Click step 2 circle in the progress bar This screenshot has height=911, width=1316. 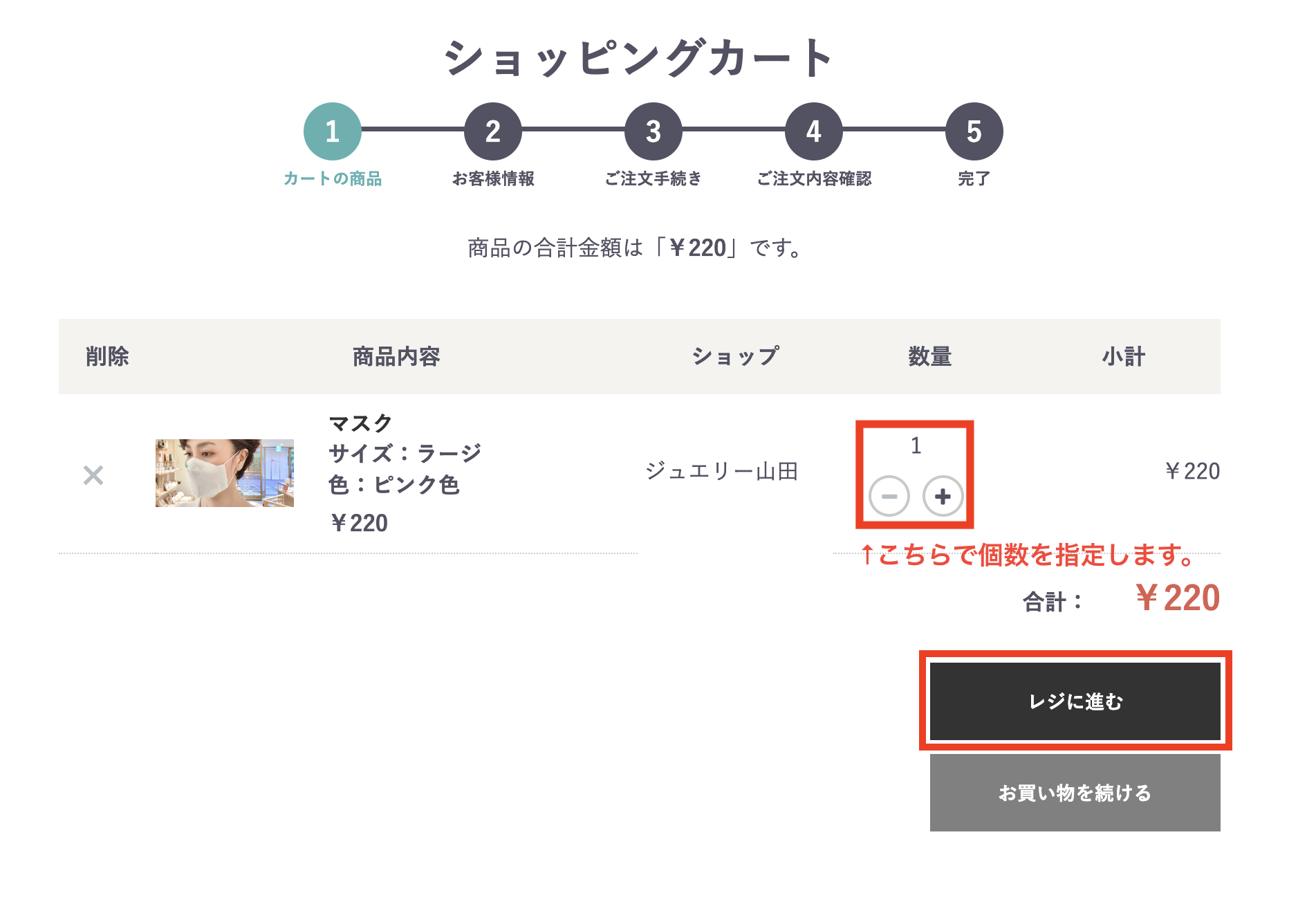(x=493, y=131)
